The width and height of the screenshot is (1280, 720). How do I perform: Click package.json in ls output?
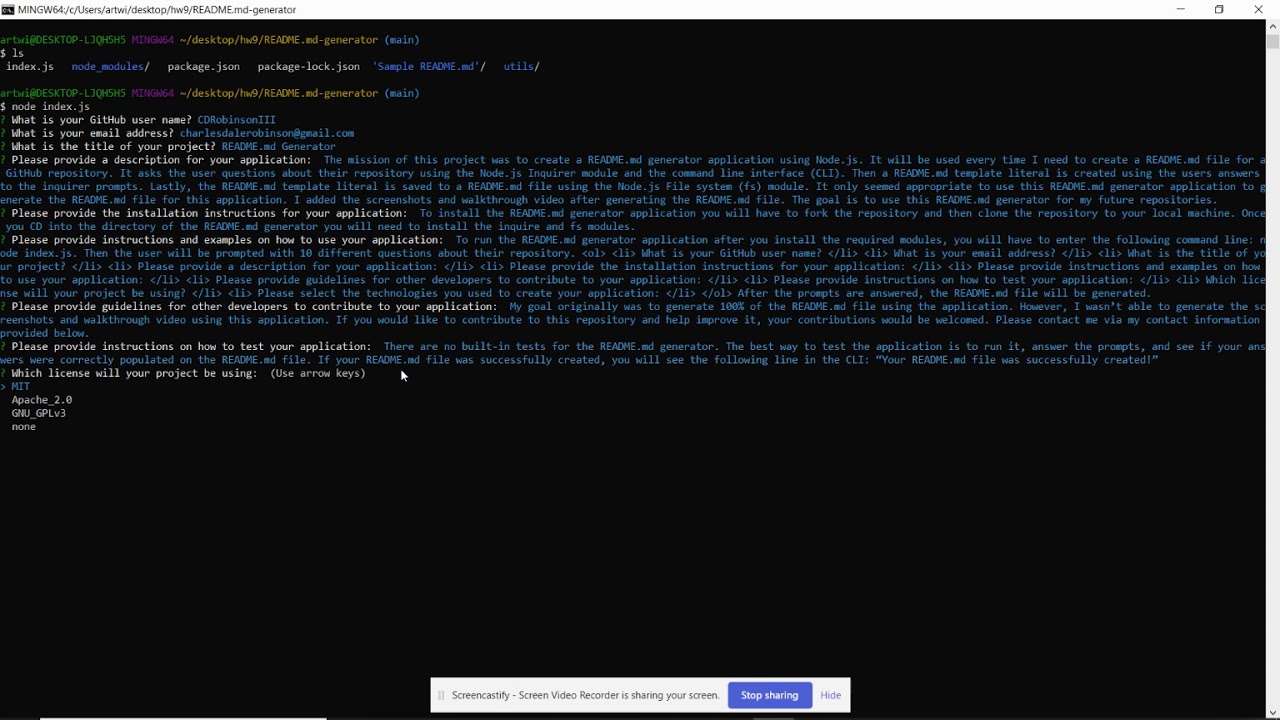203,66
